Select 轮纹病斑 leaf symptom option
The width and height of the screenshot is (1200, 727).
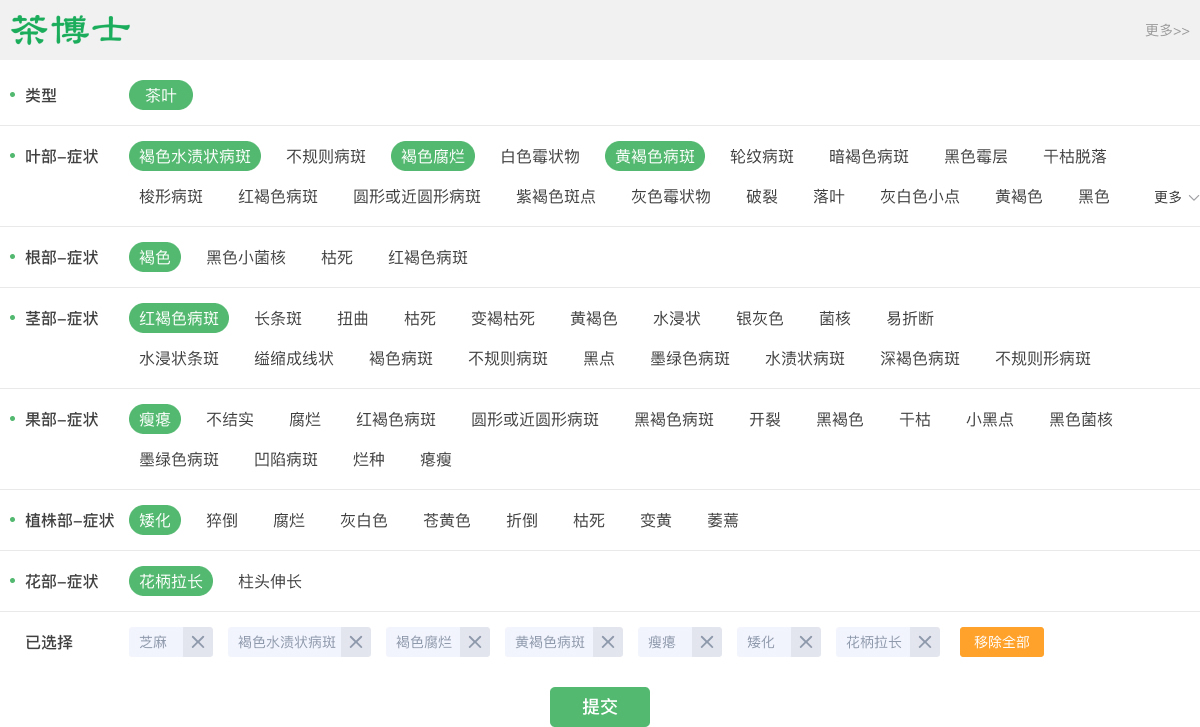click(x=762, y=156)
